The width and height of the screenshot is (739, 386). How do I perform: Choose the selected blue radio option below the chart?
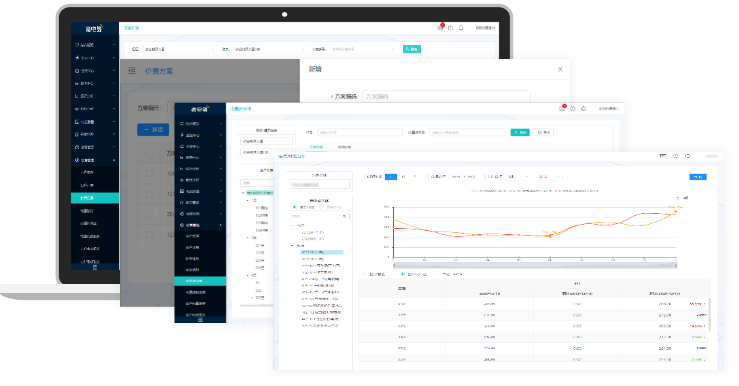[x=402, y=274]
